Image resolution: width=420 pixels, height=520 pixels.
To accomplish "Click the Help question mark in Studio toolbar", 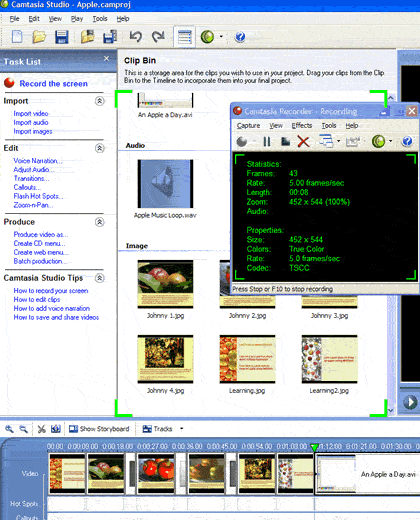I will (240, 36).
